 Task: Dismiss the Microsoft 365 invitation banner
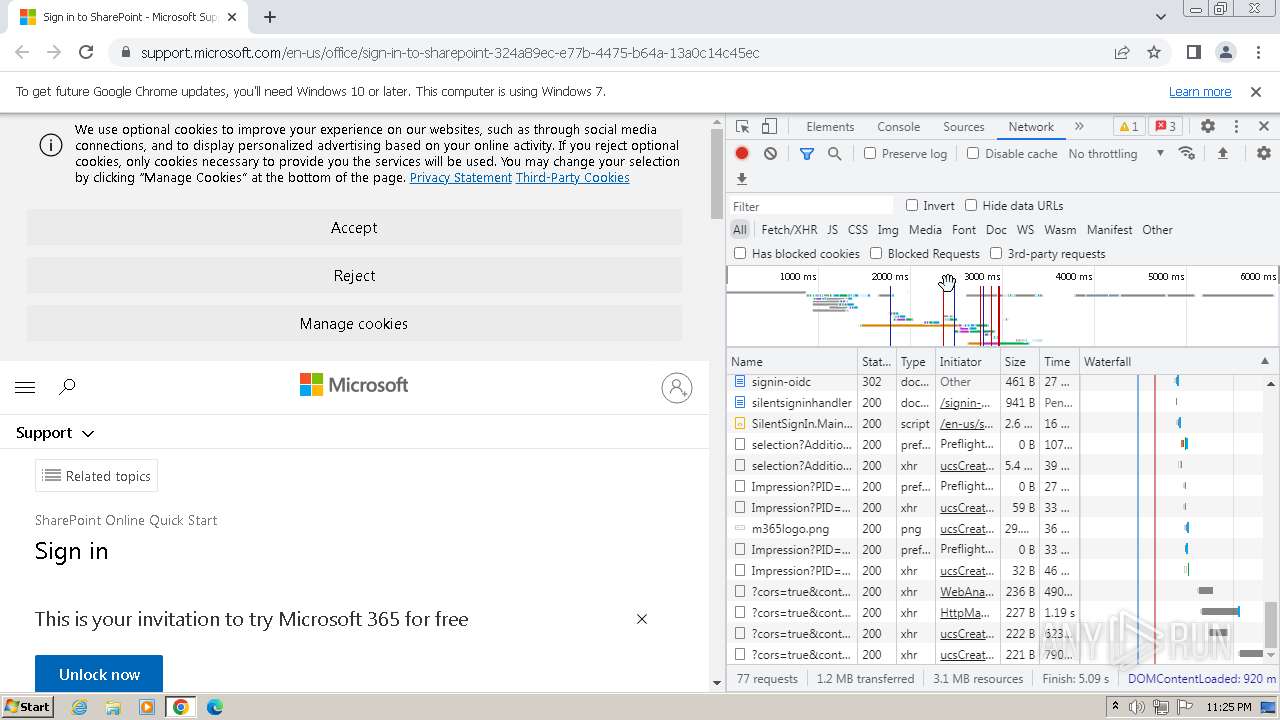tap(642, 619)
